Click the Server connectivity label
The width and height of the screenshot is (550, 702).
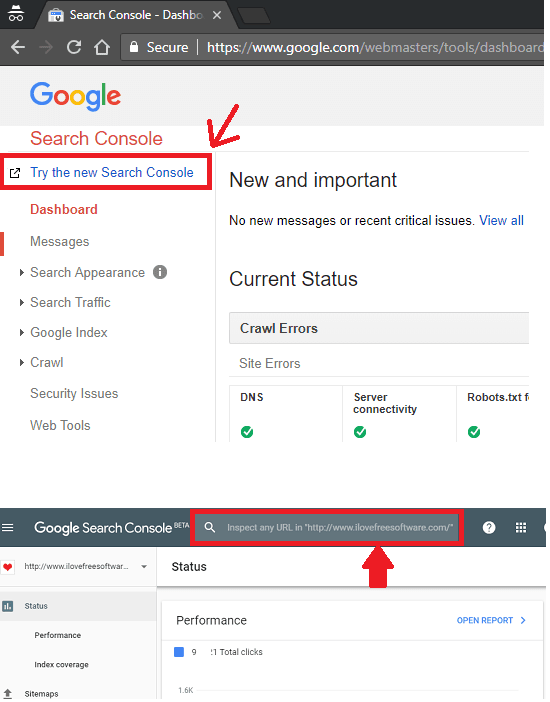385,403
